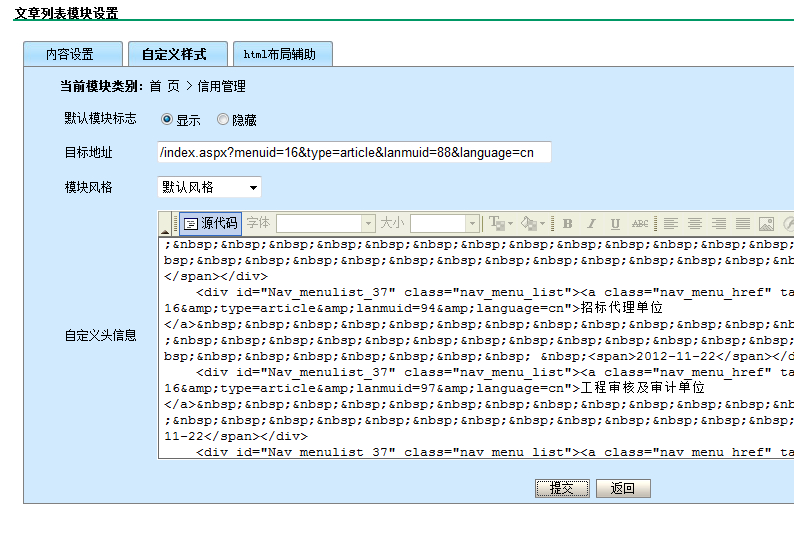Click the align right icon
Image resolution: width=794 pixels, height=535 pixels.
[718, 223]
